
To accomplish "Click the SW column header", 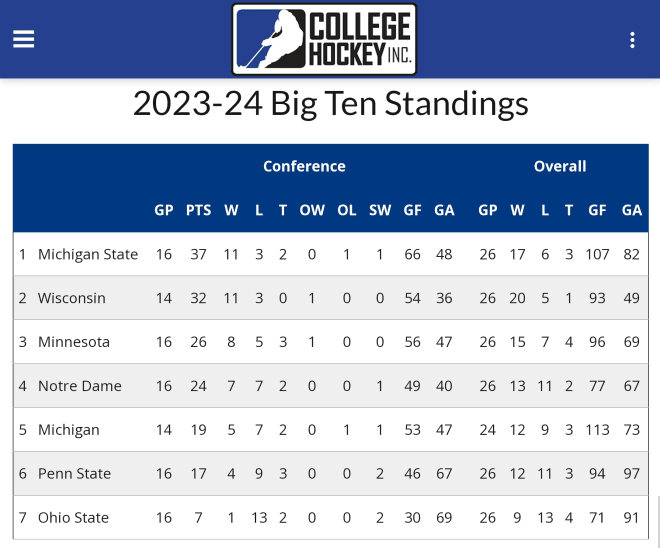I will tap(380, 210).
